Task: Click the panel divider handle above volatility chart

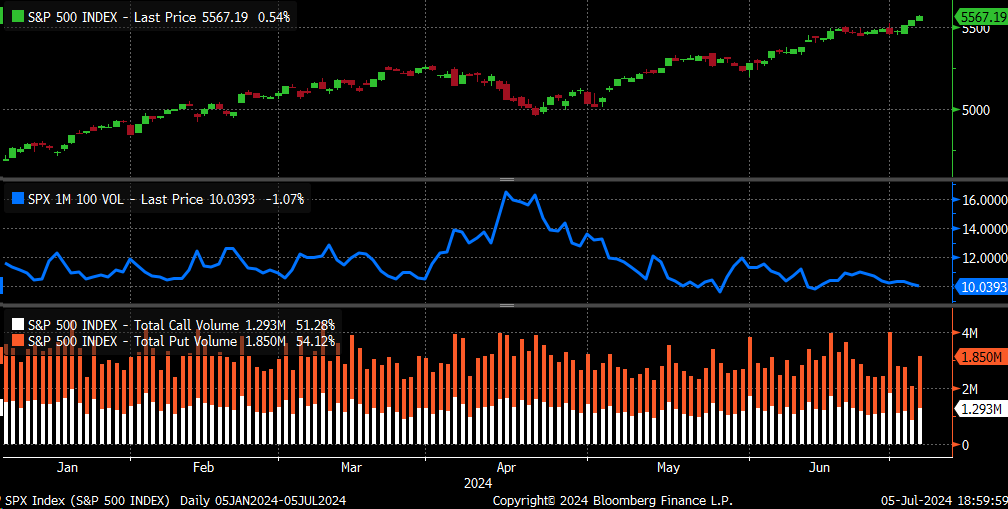Action: click(508, 179)
